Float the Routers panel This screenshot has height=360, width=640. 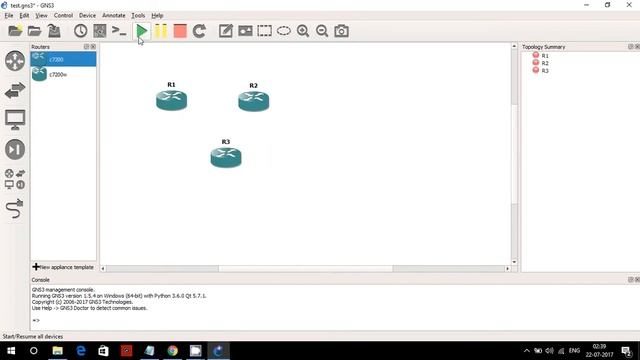[86, 47]
